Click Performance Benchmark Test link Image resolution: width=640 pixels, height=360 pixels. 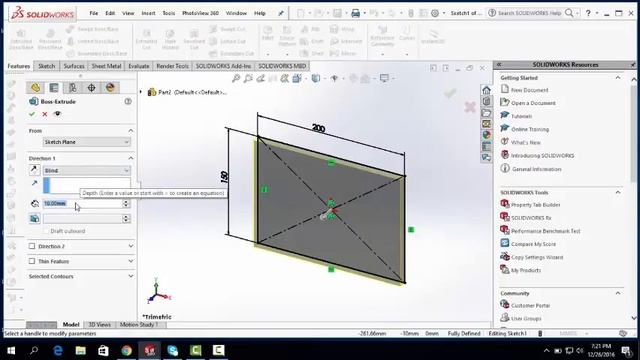coord(545,231)
